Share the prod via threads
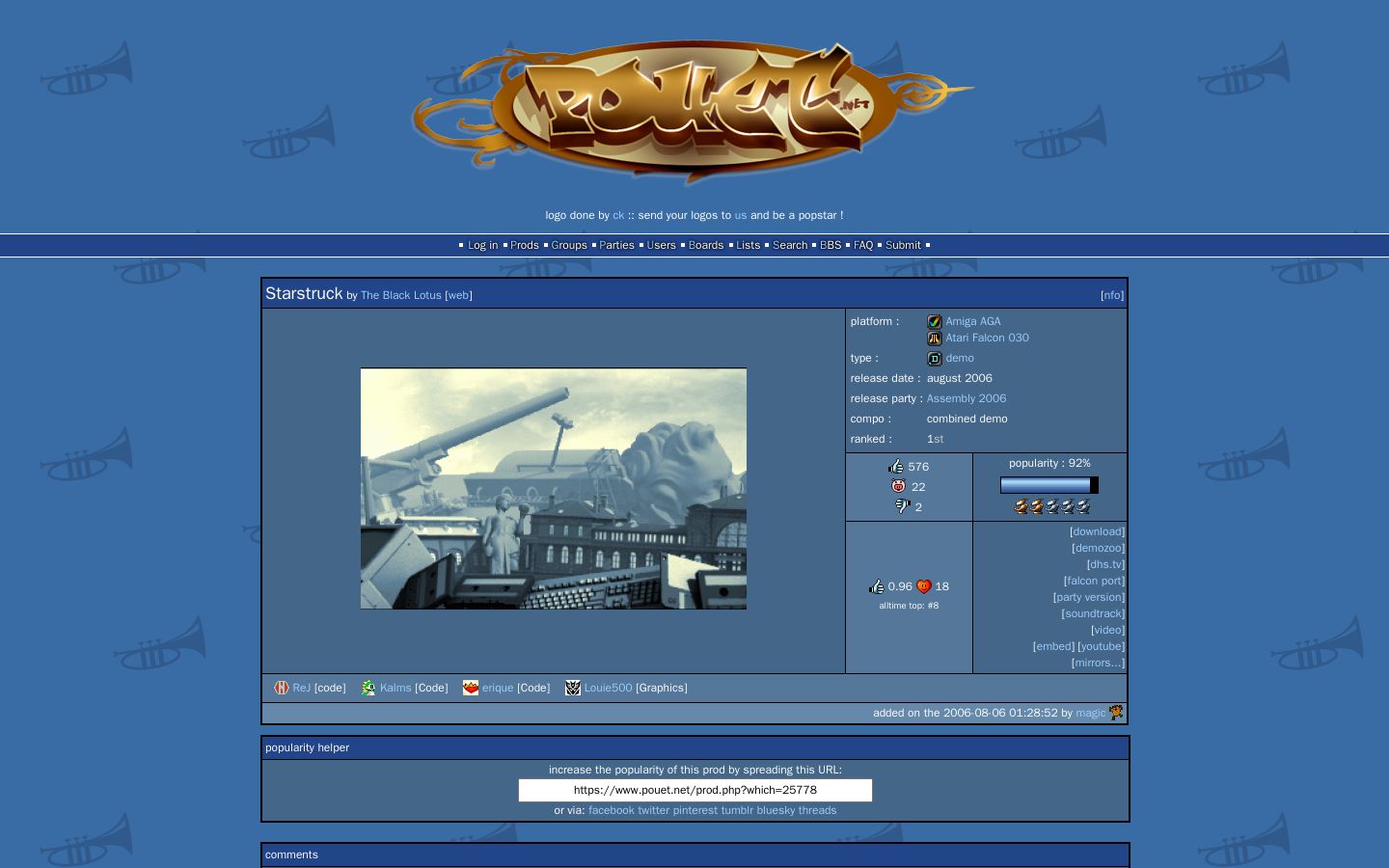This screenshot has width=1389, height=868. click(x=817, y=810)
